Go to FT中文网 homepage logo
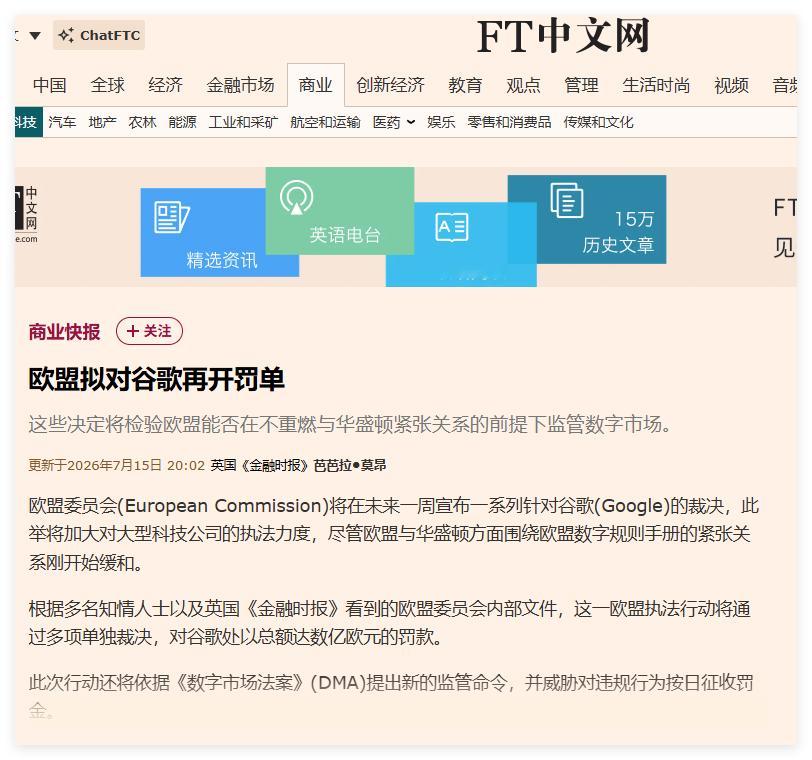 (x=563, y=36)
